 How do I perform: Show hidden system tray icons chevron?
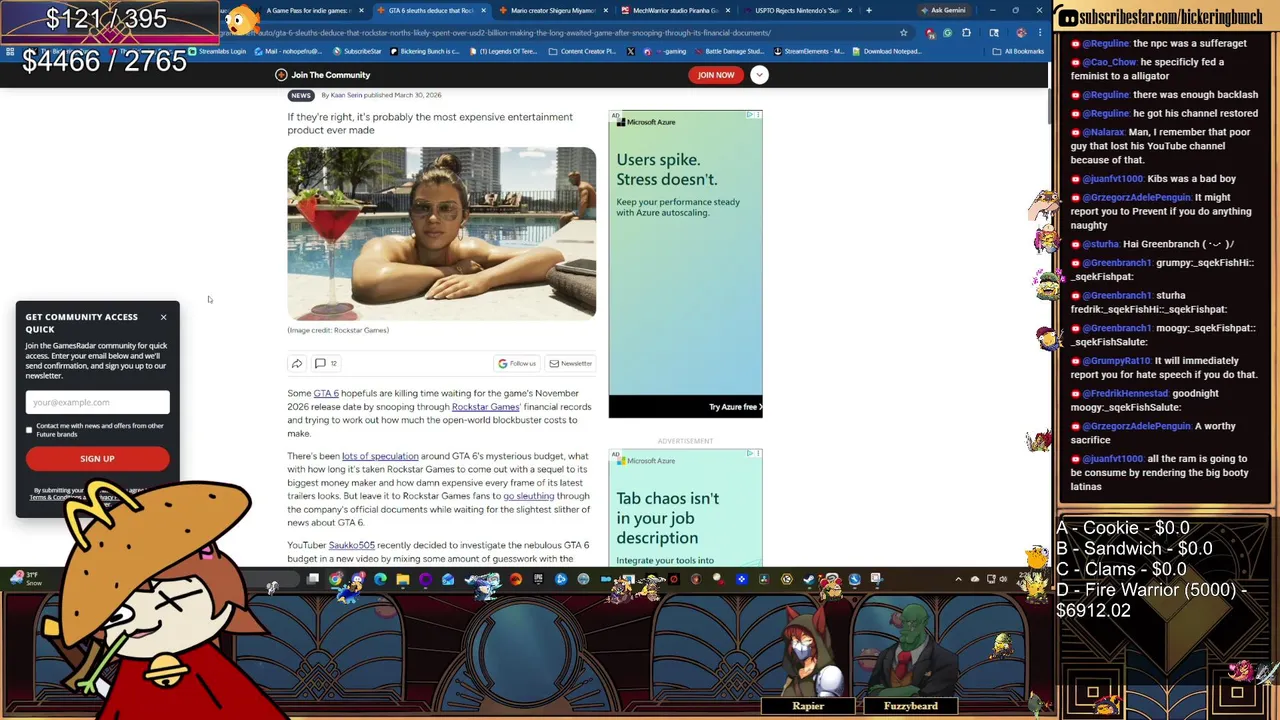pyautogui.click(x=958, y=579)
